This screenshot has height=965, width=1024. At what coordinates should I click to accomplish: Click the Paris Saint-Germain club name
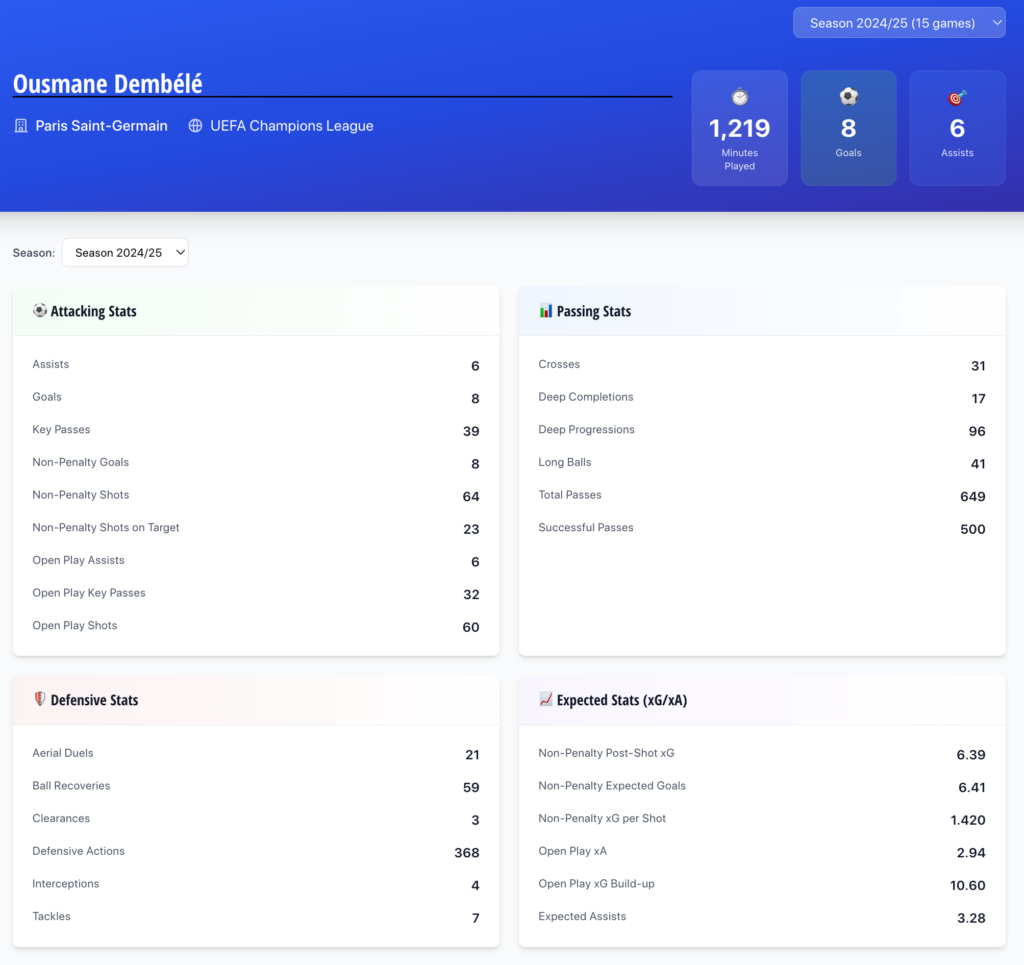tap(101, 126)
